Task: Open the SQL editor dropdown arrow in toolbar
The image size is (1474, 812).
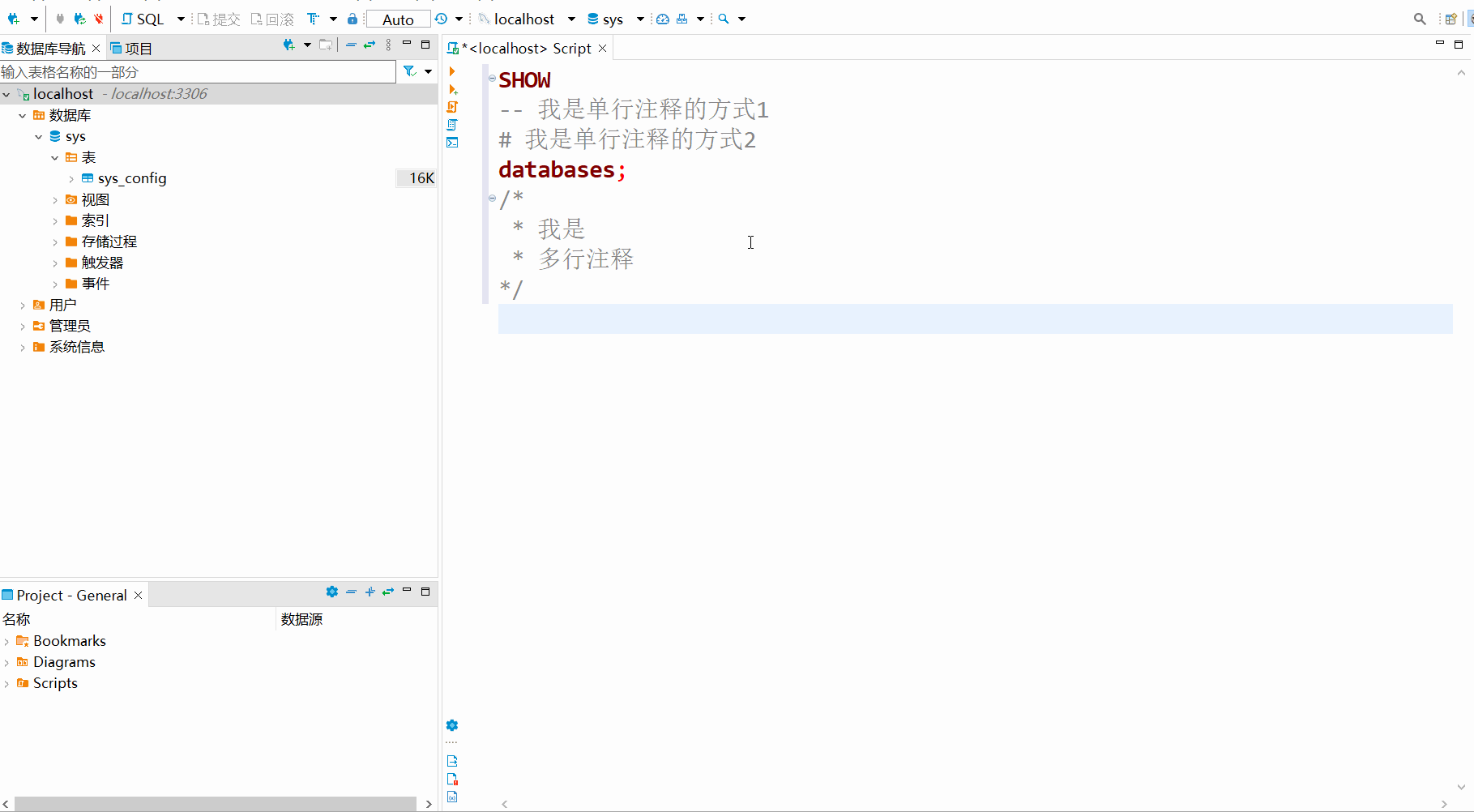Action: click(180, 18)
